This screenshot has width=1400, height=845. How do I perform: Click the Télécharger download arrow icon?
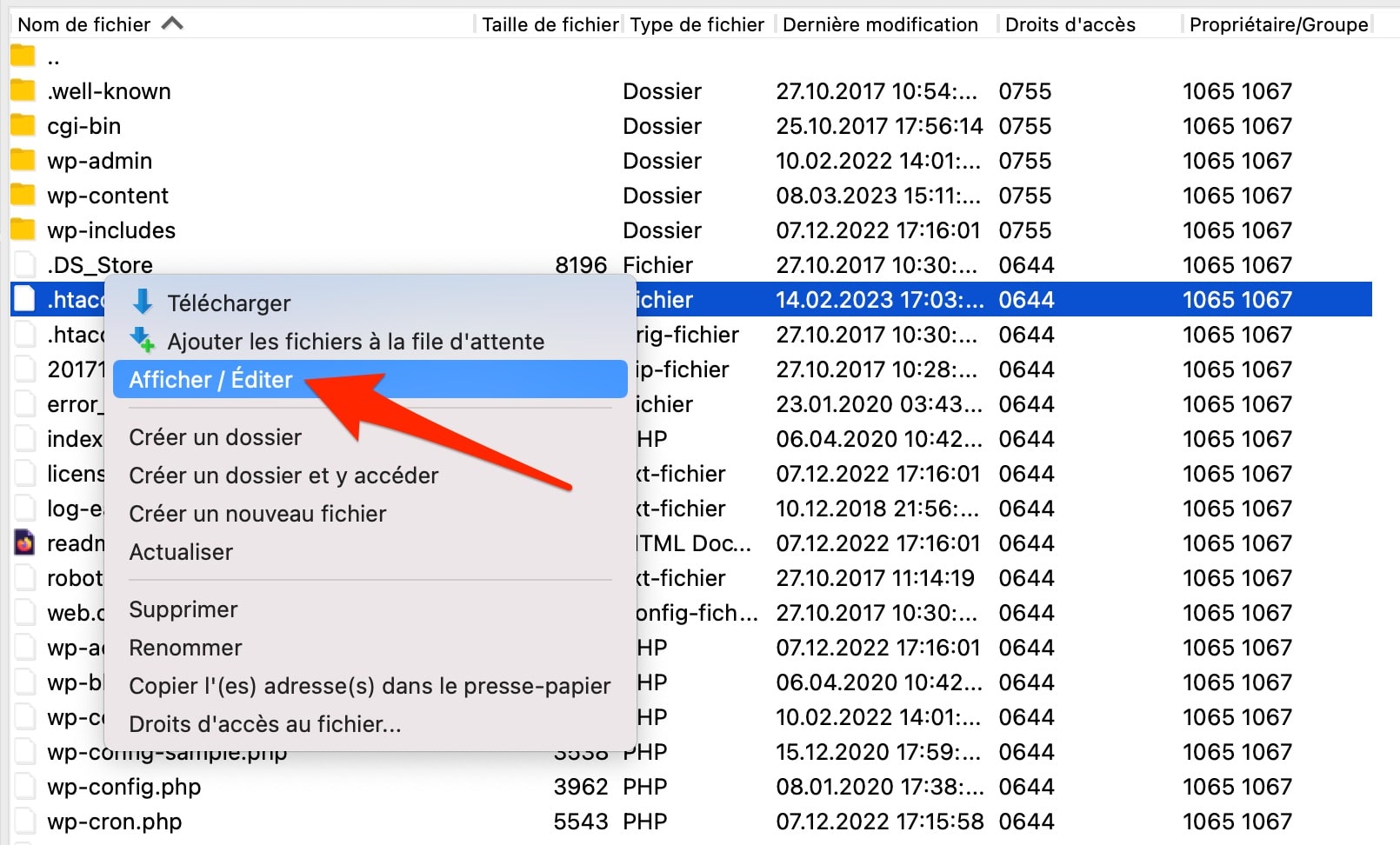pyautogui.click(x=142, y=302)
